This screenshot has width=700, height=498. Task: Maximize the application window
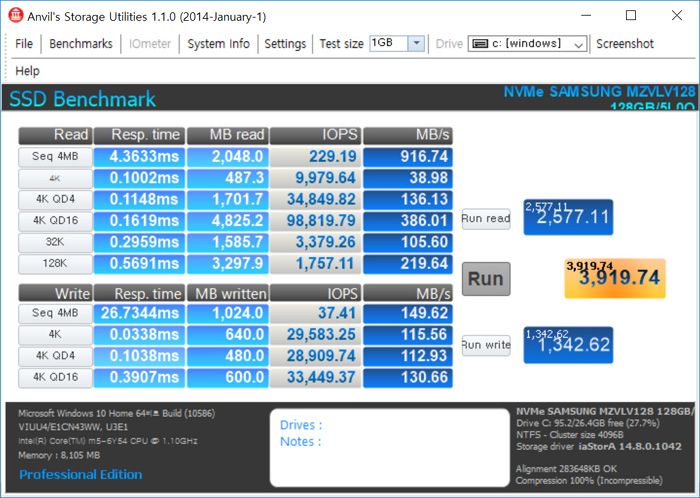coord(630,15)
